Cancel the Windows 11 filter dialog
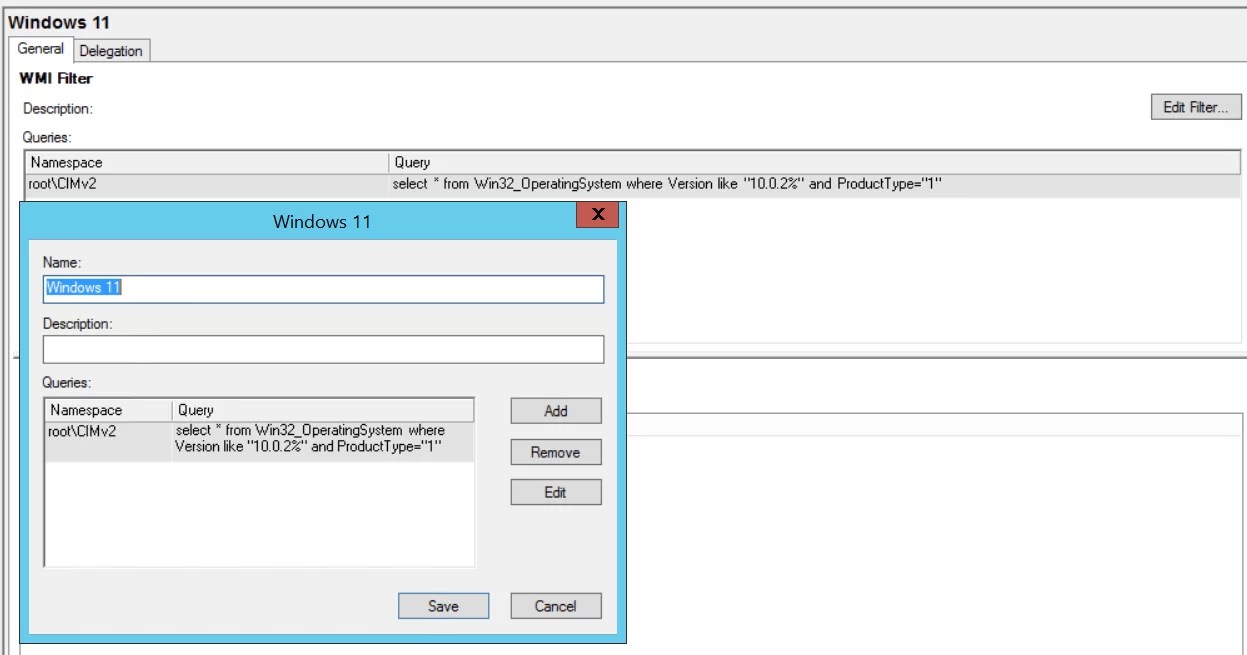Screen dimensions: 1247x655 [556, 606]
